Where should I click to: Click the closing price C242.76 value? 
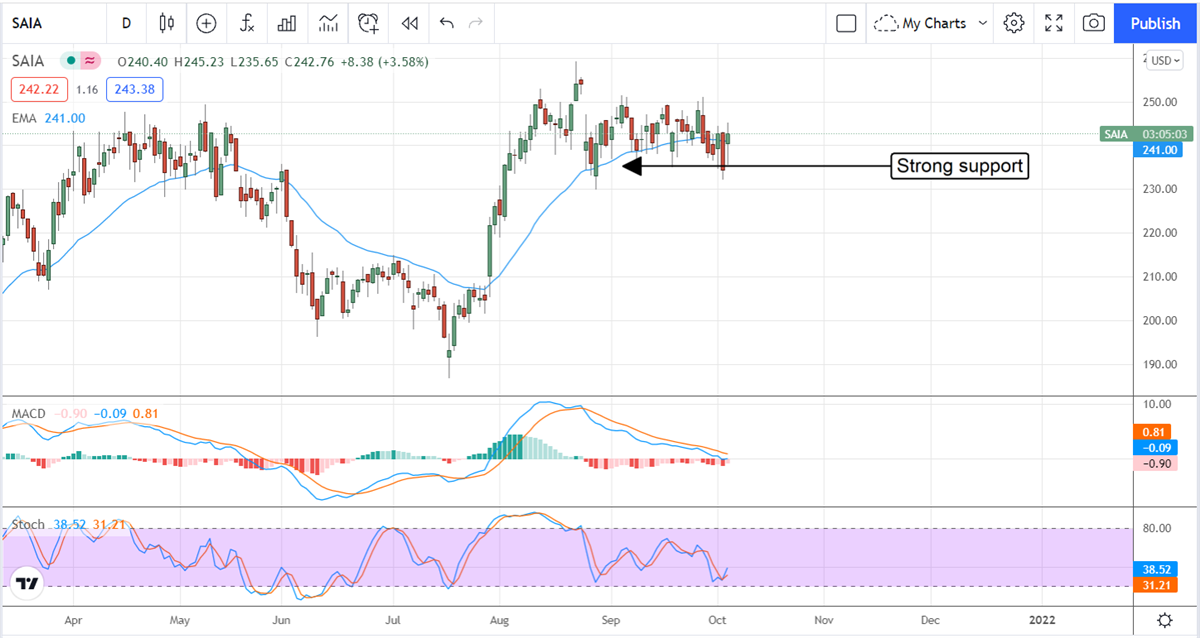(311, 61)
